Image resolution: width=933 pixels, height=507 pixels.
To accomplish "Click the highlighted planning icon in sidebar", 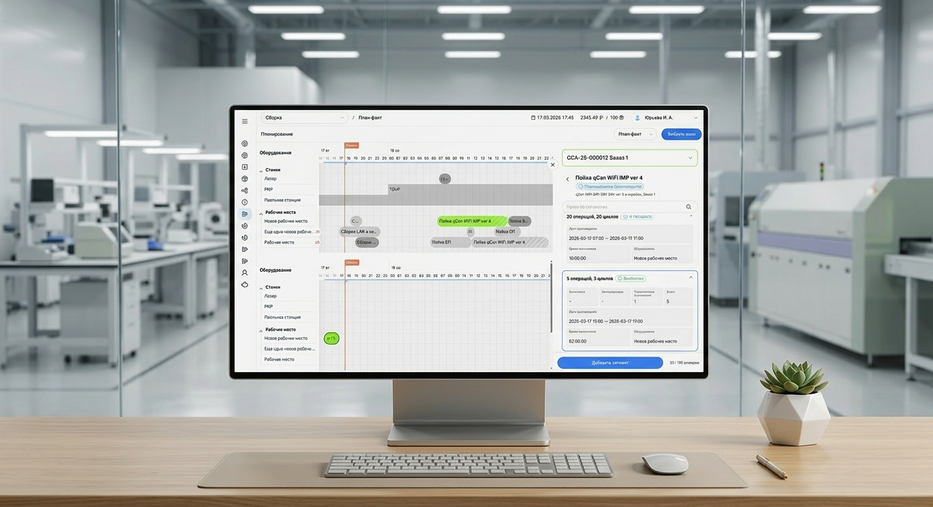I will pyautogui.click(x=244, y=214).
